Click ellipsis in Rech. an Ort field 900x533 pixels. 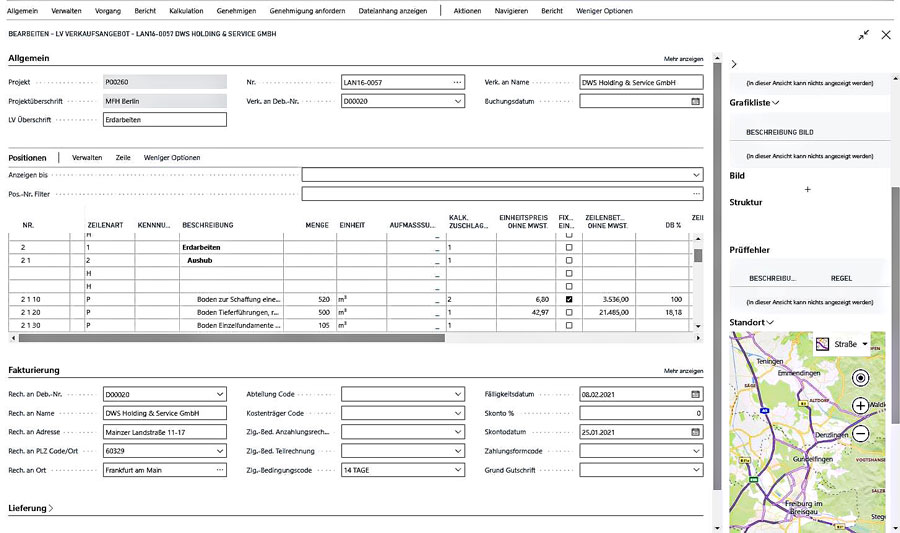coord(219,470)
